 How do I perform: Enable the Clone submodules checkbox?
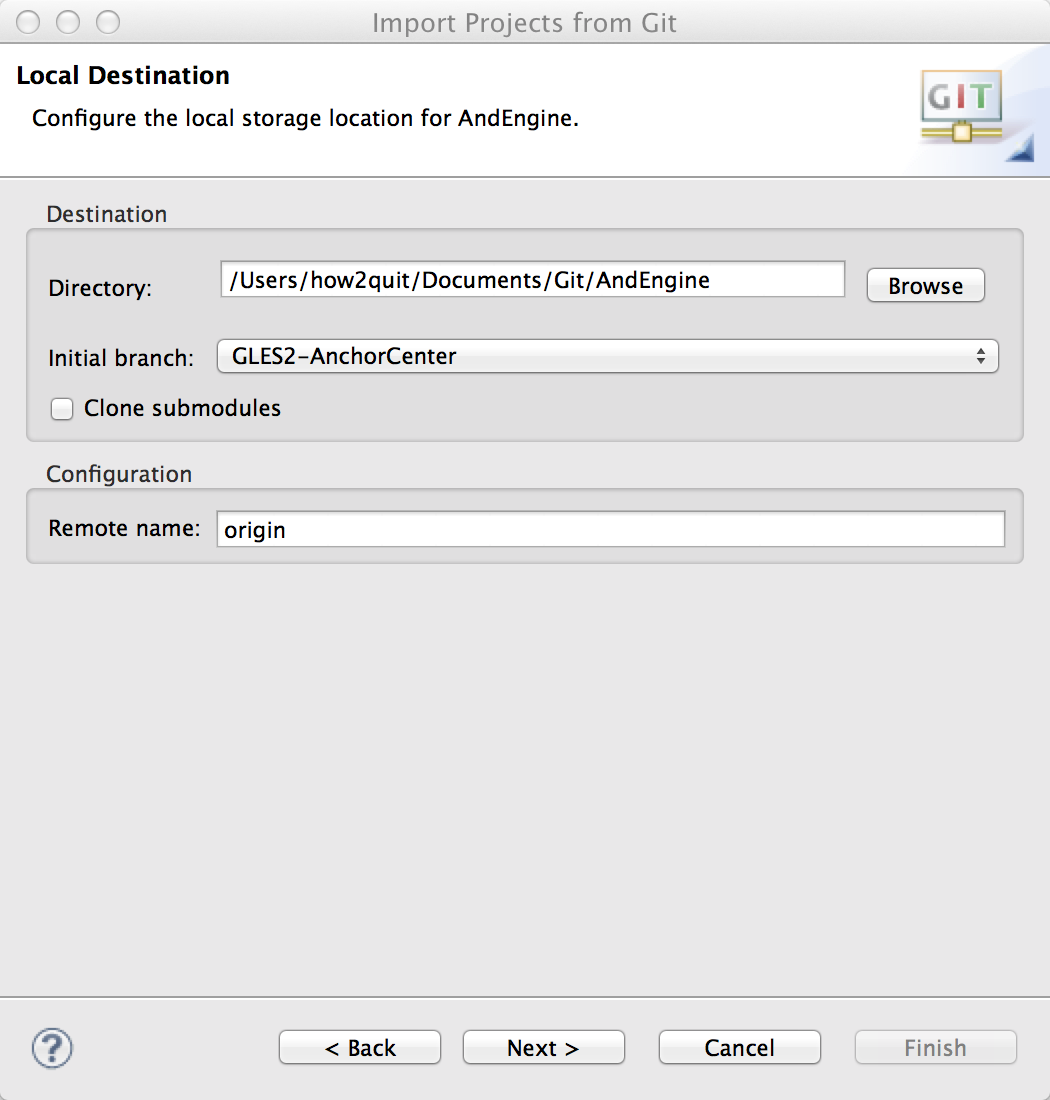[x=61, y=408]
